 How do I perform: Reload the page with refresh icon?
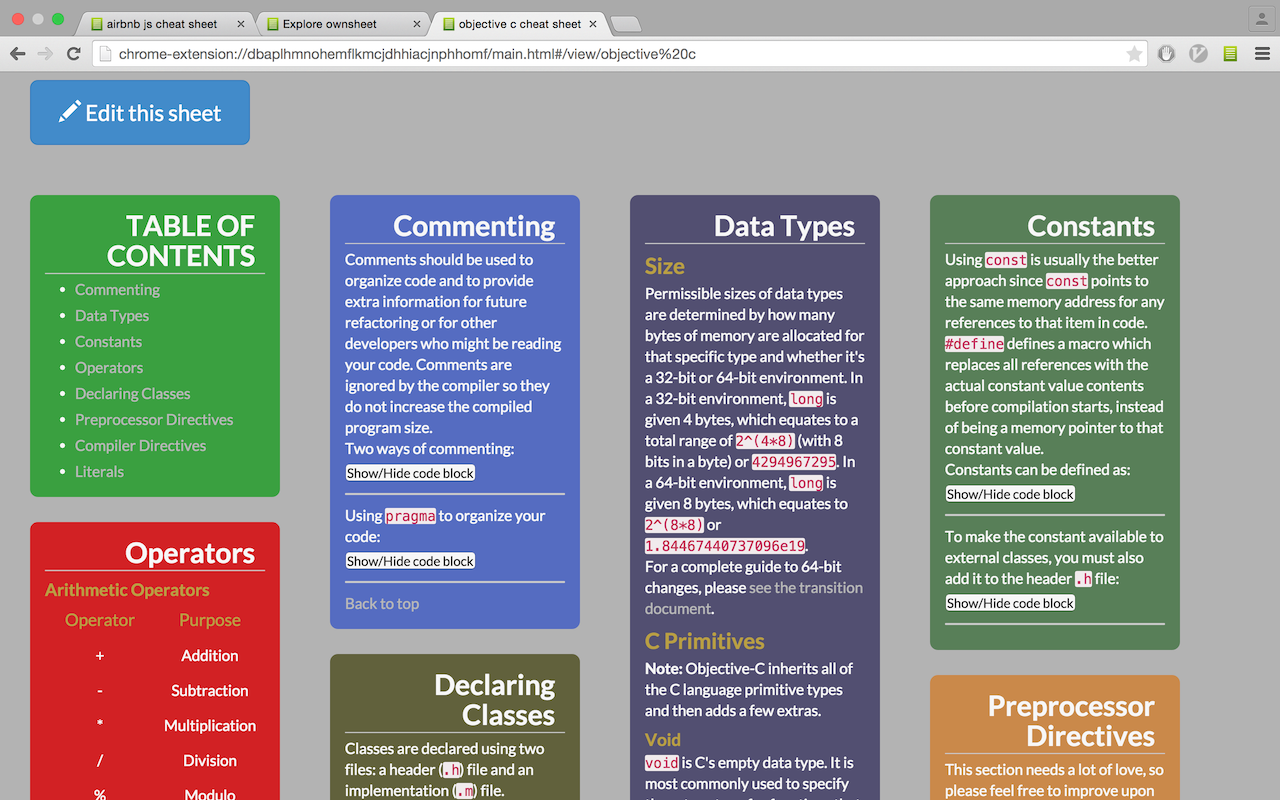pos(73,54)
